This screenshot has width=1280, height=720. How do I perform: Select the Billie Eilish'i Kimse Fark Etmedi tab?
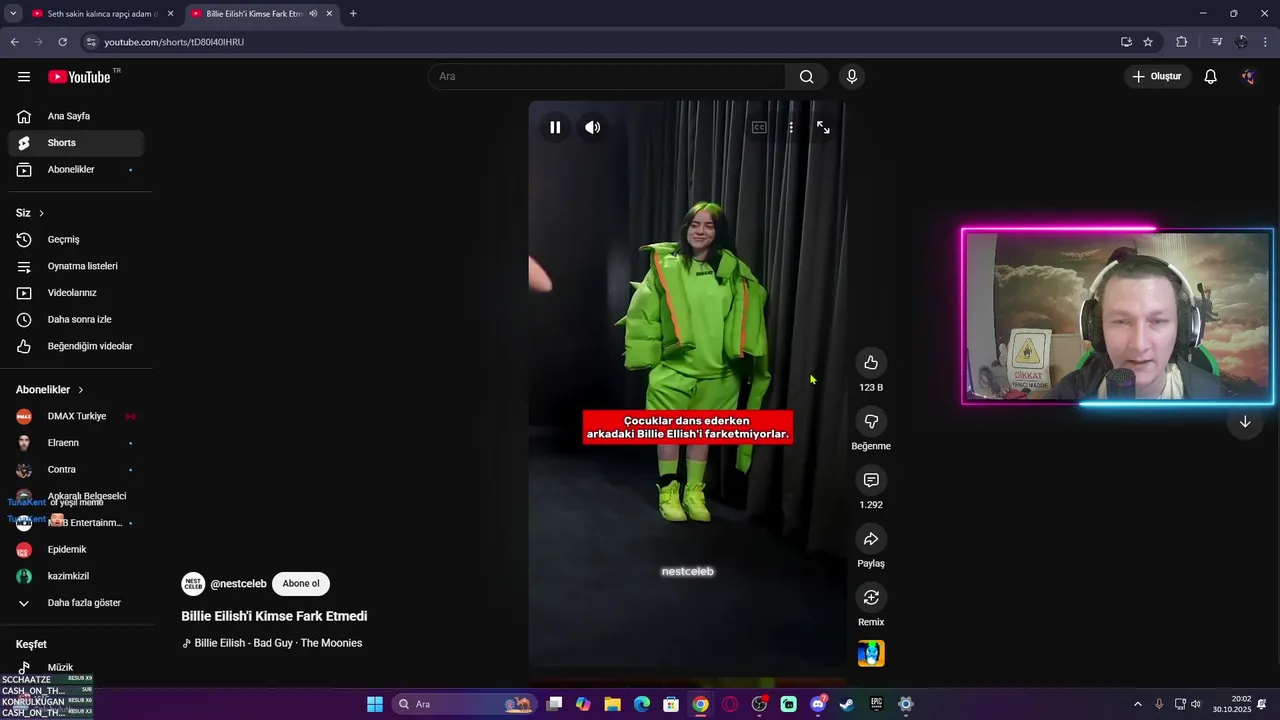[254, 14]
